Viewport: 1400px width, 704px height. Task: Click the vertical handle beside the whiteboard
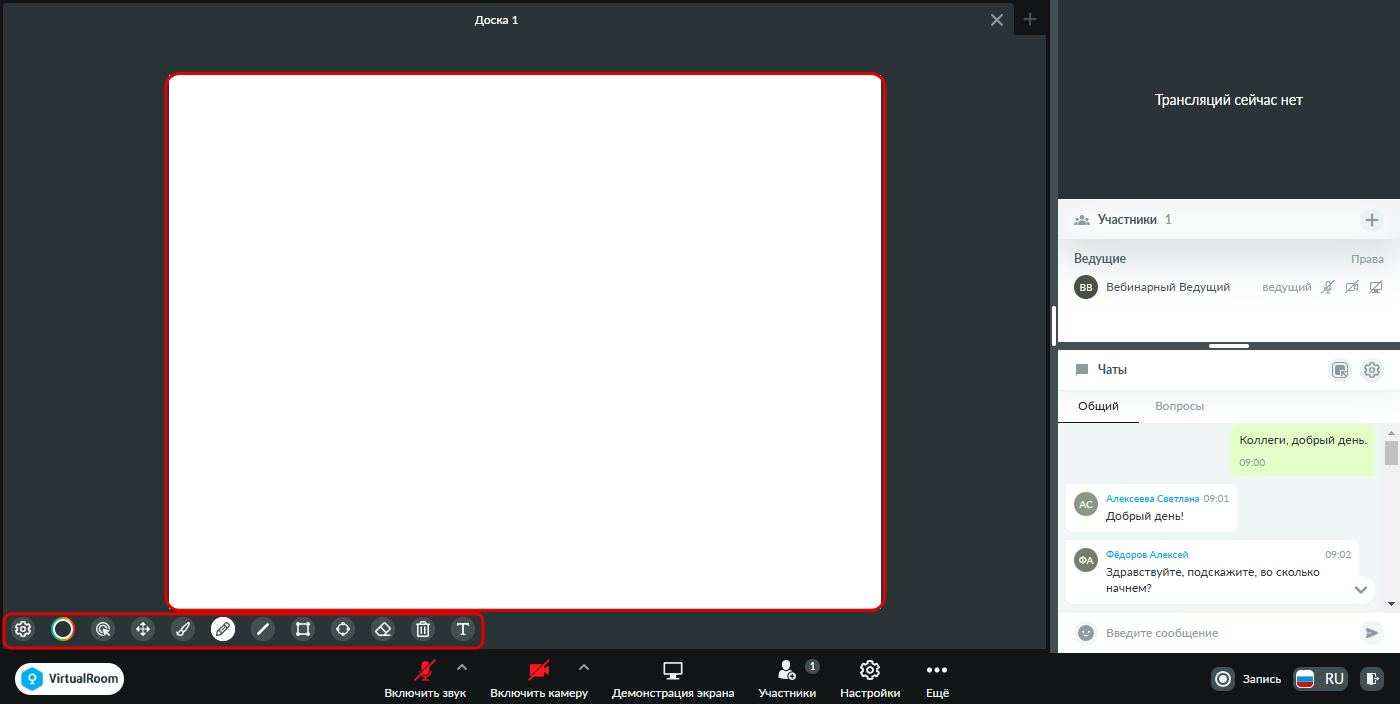[x=1054, y=325]
